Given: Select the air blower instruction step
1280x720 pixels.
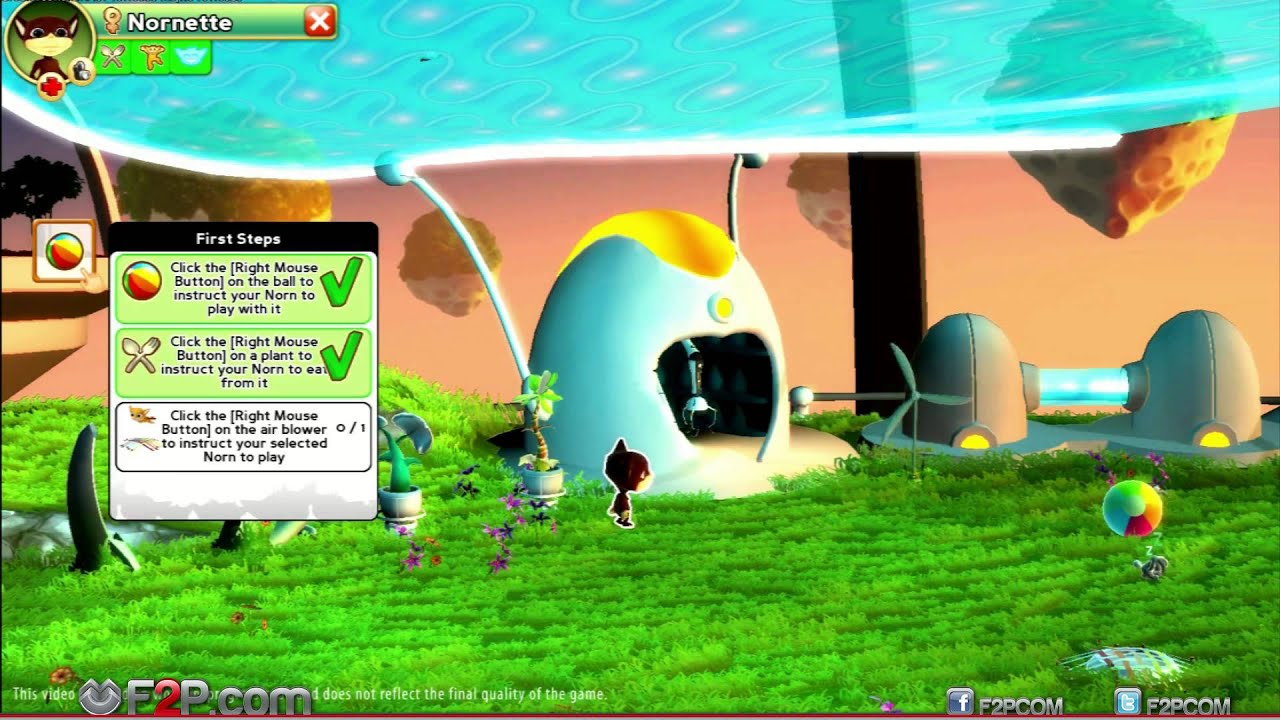Looking at the screenshot, I should click(x=244, y=436).
